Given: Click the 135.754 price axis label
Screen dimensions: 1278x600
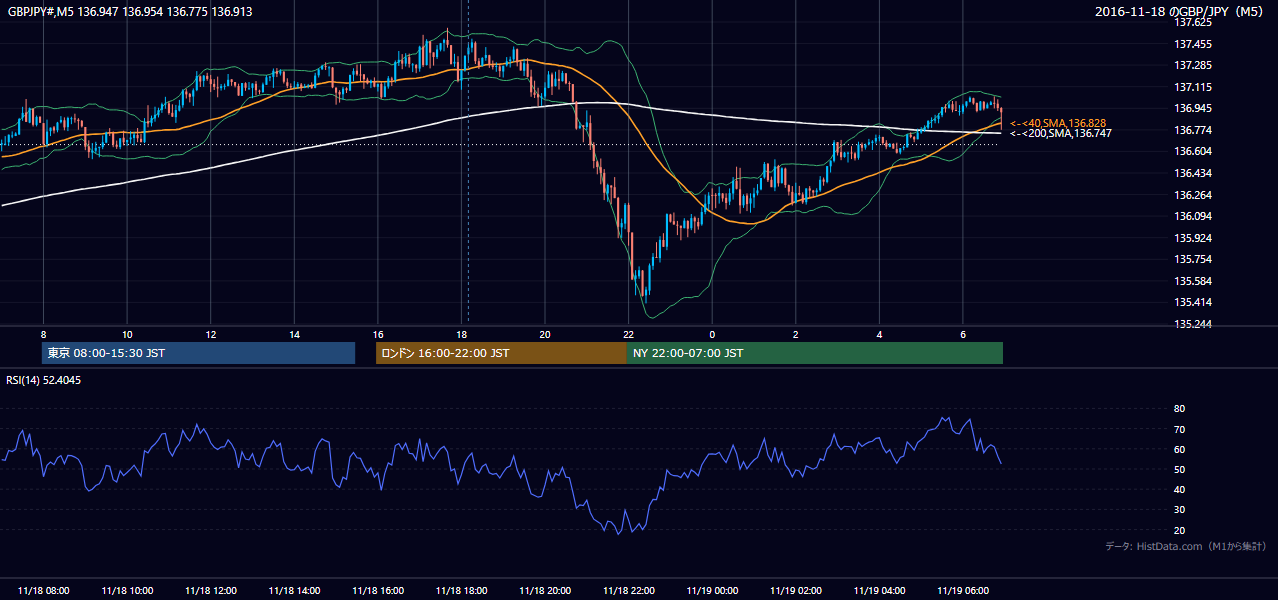Looking at the screenshot, I should point(1194,259).
